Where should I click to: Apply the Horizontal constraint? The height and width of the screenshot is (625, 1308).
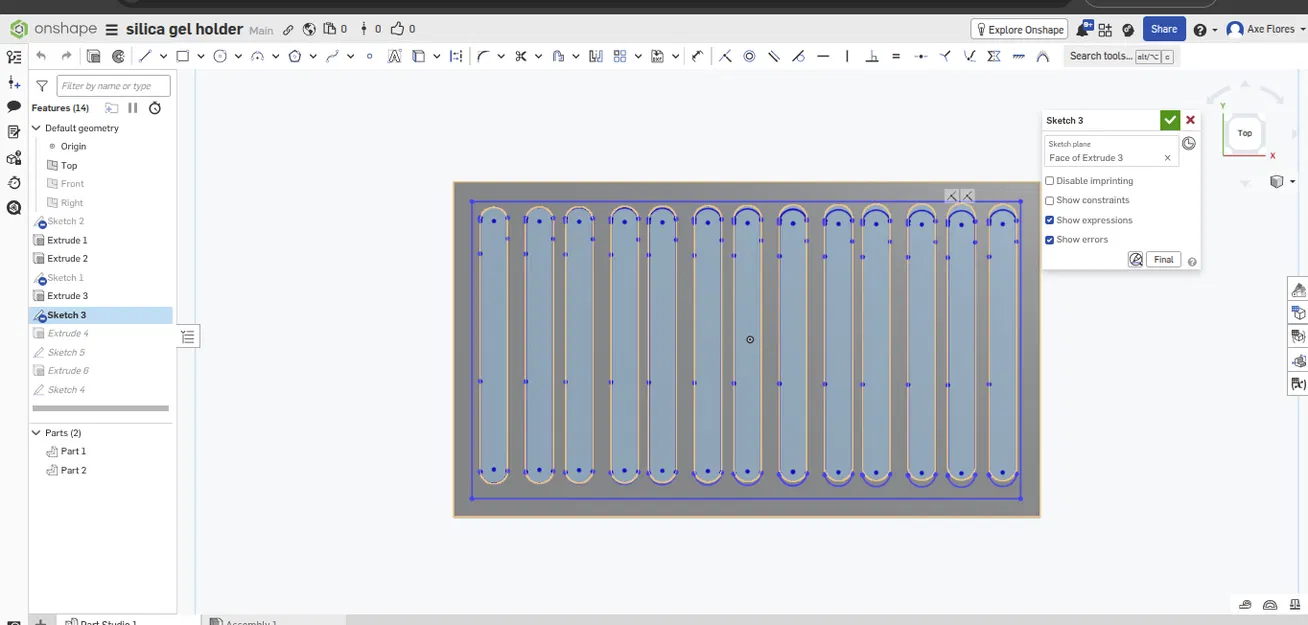click(x=823, y=56)
